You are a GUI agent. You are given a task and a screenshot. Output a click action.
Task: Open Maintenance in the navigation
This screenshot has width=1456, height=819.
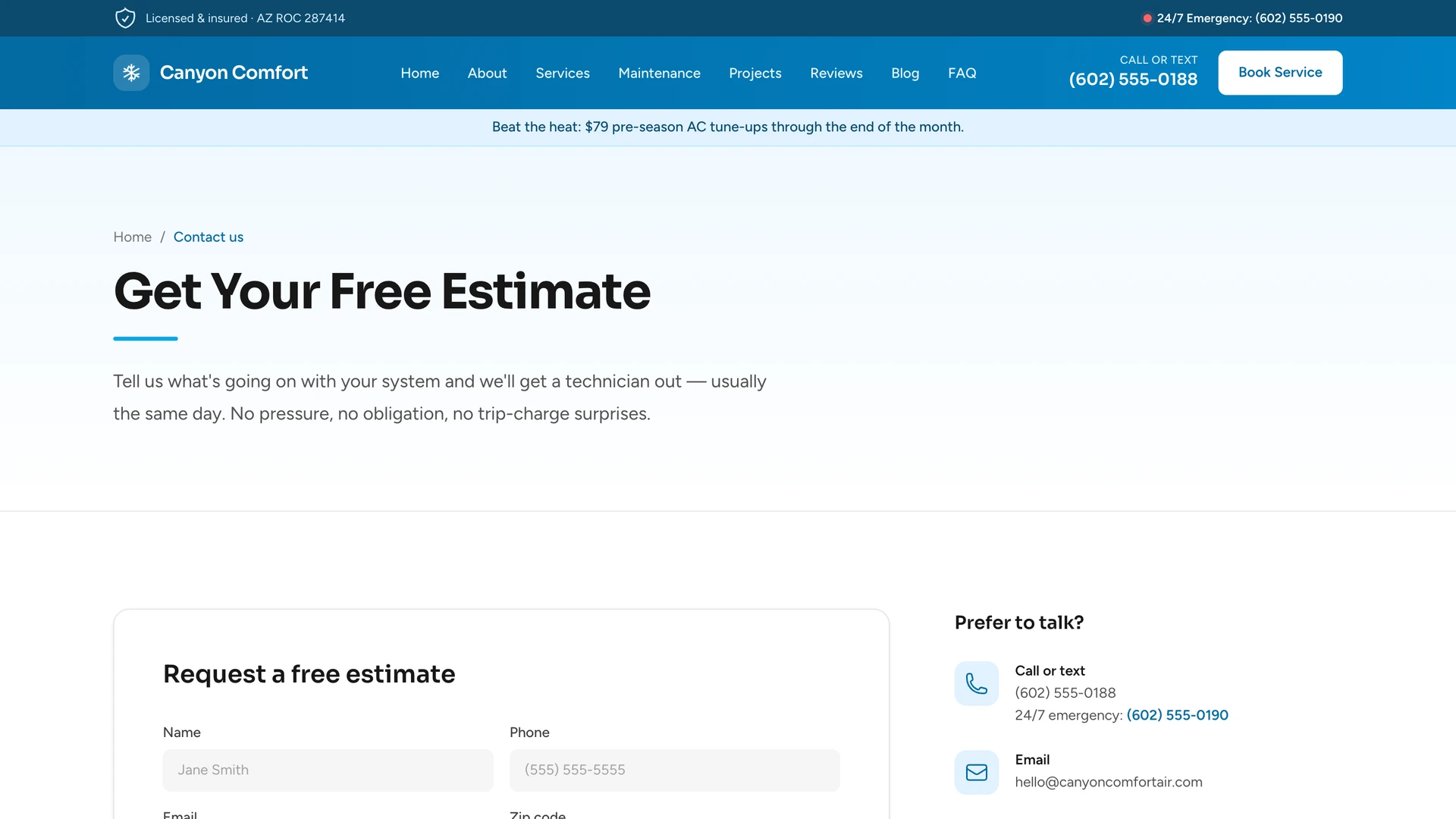click(659, 73)
